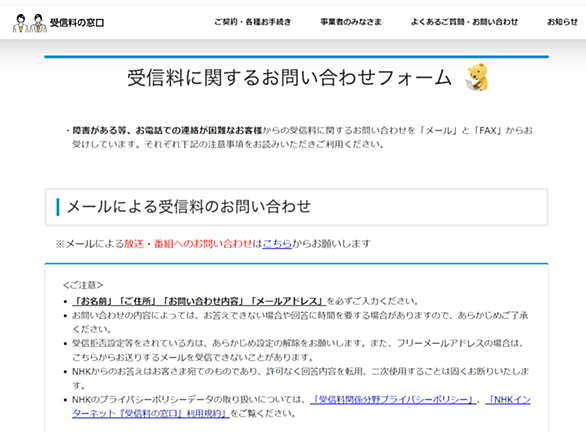Follow the こちら link for broadcast inquiries
This screenshot has height=432, width=586.
pyautogui.click(x=277, y=244)
